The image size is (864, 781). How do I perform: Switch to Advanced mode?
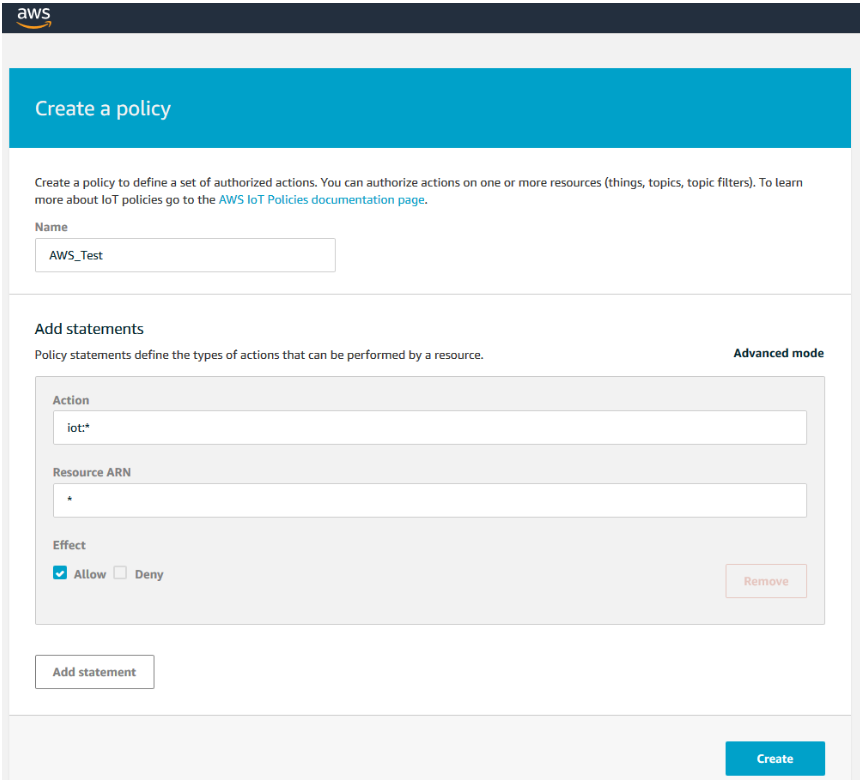778,353
